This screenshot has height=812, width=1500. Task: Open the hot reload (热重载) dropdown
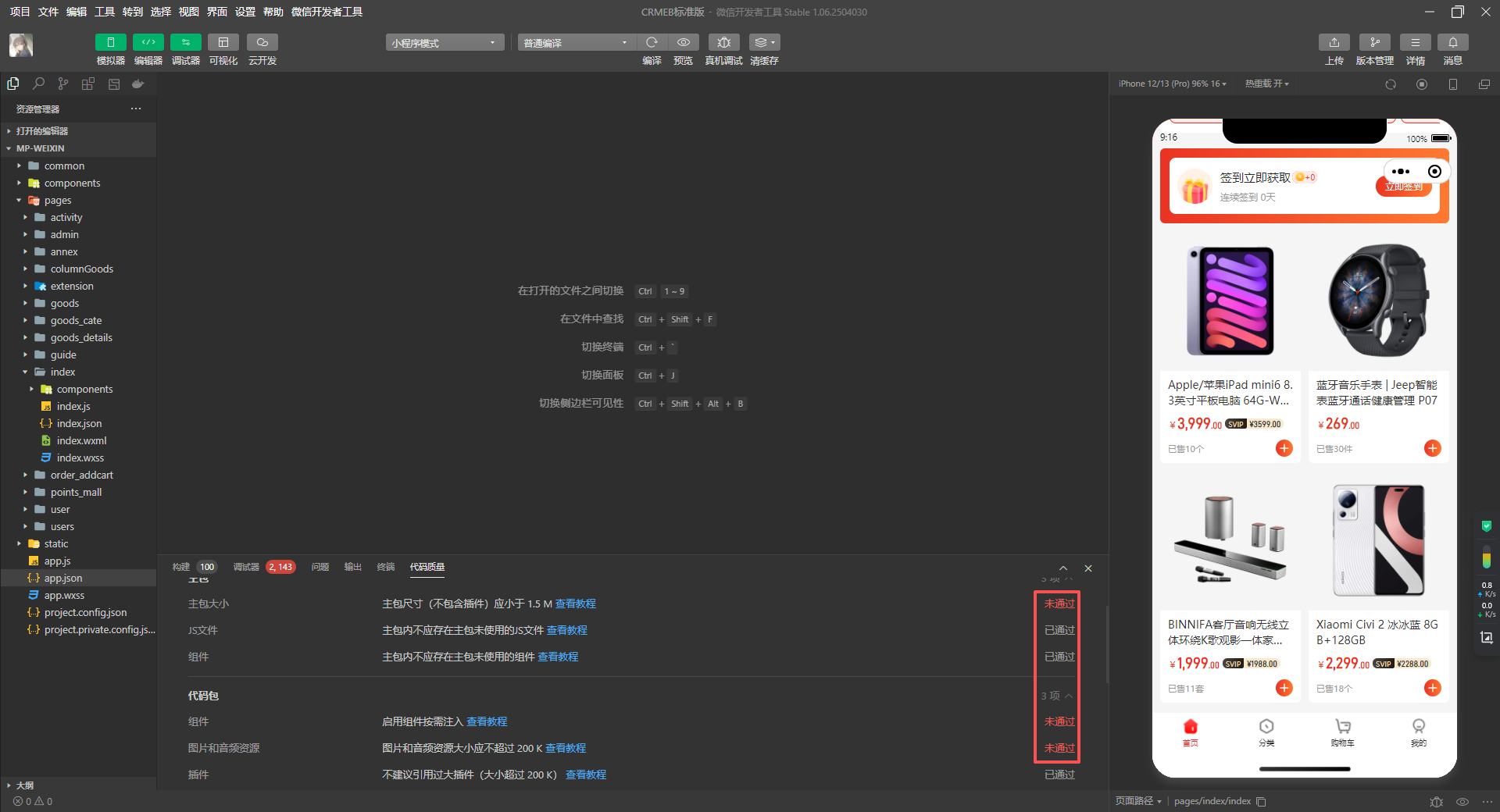(1266, 84)
